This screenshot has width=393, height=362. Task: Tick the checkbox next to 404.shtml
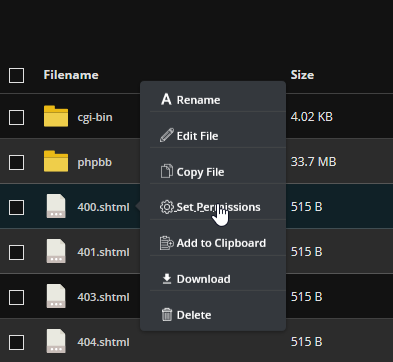pos(17,343)
